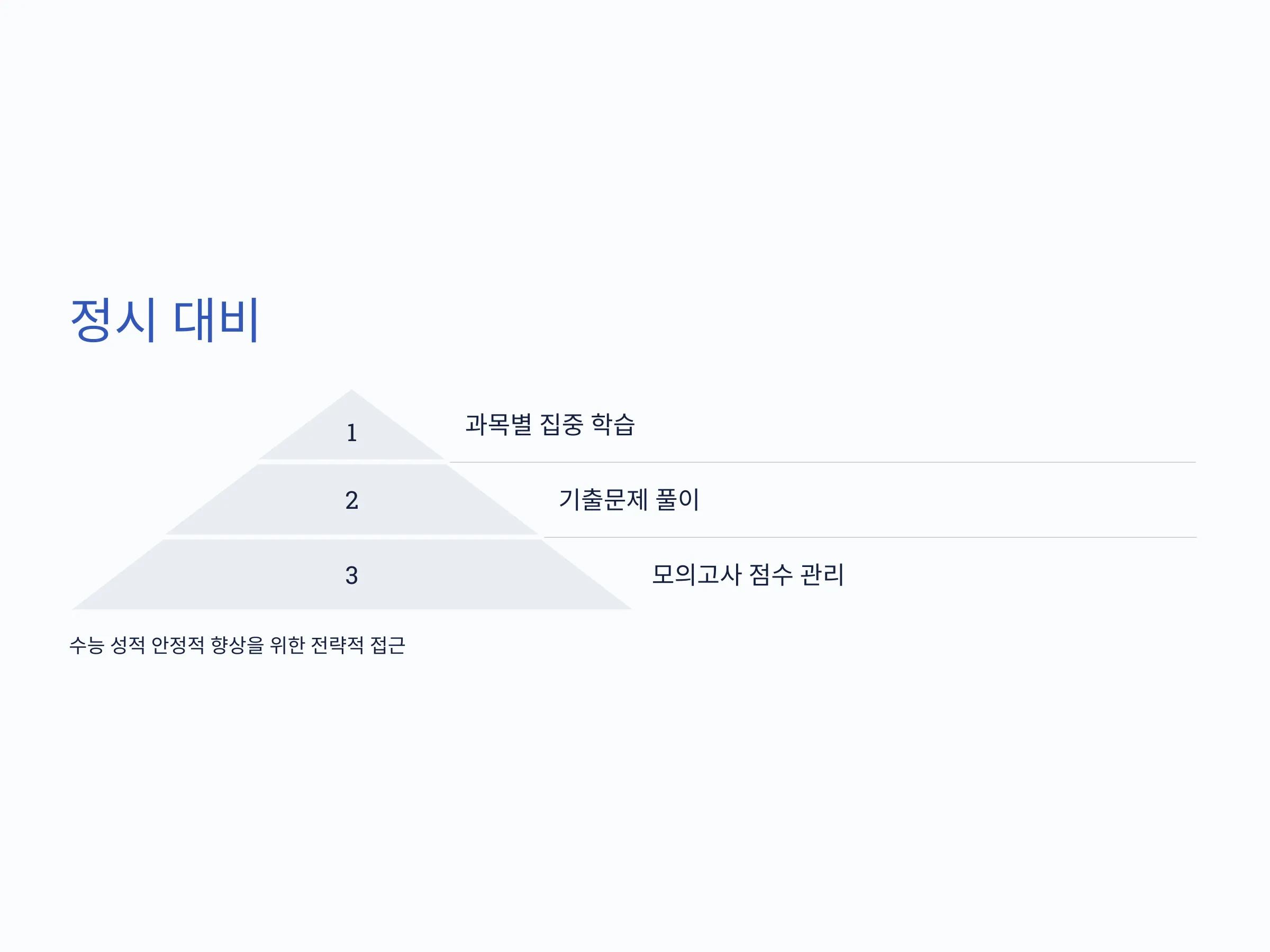This screenshot has height=952, width=1270.
Task: Click the word "정시" in the title
Action: coord(113,319)
